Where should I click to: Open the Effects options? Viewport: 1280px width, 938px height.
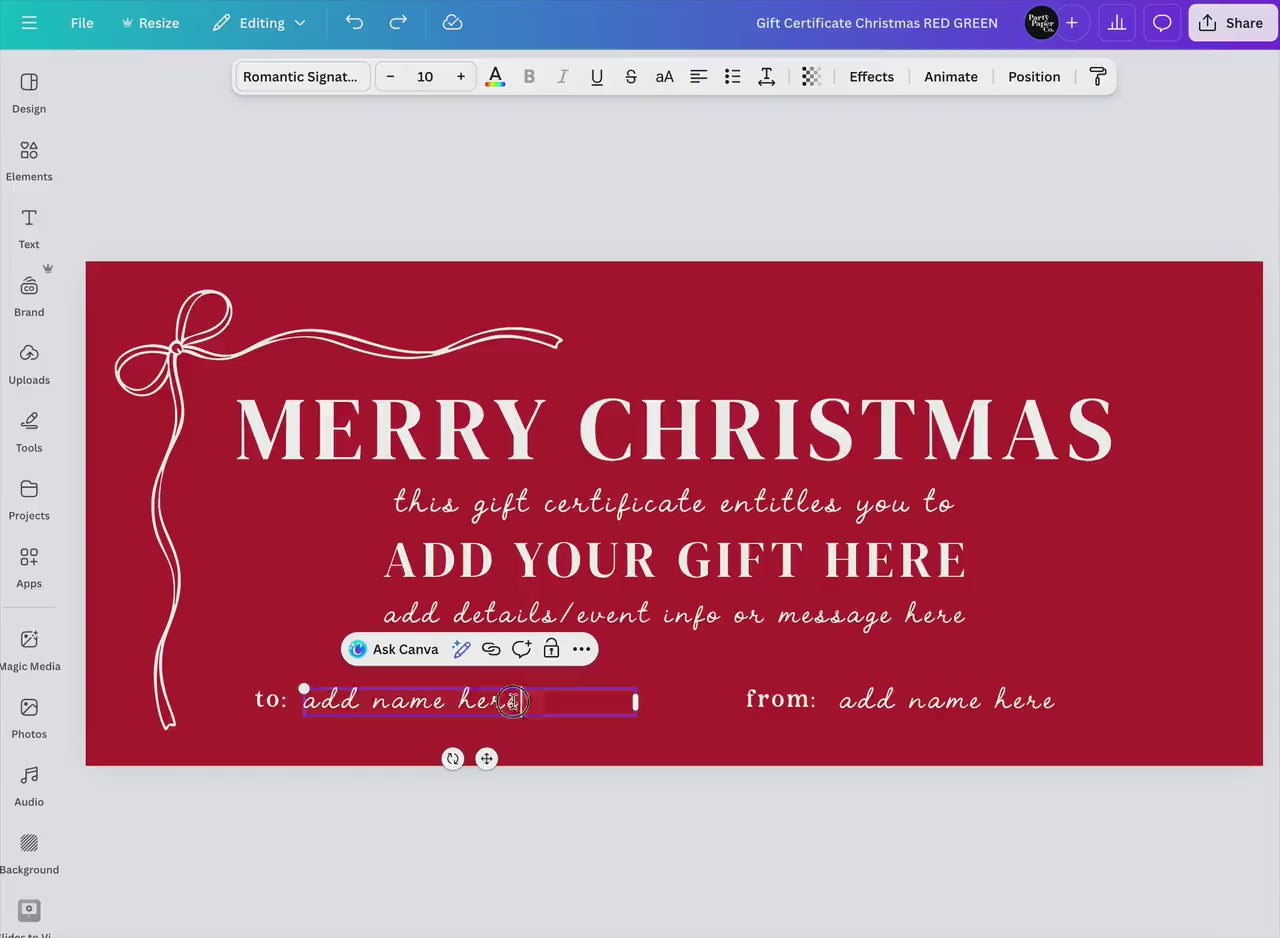pyautogui.click(x=871, y=76)
